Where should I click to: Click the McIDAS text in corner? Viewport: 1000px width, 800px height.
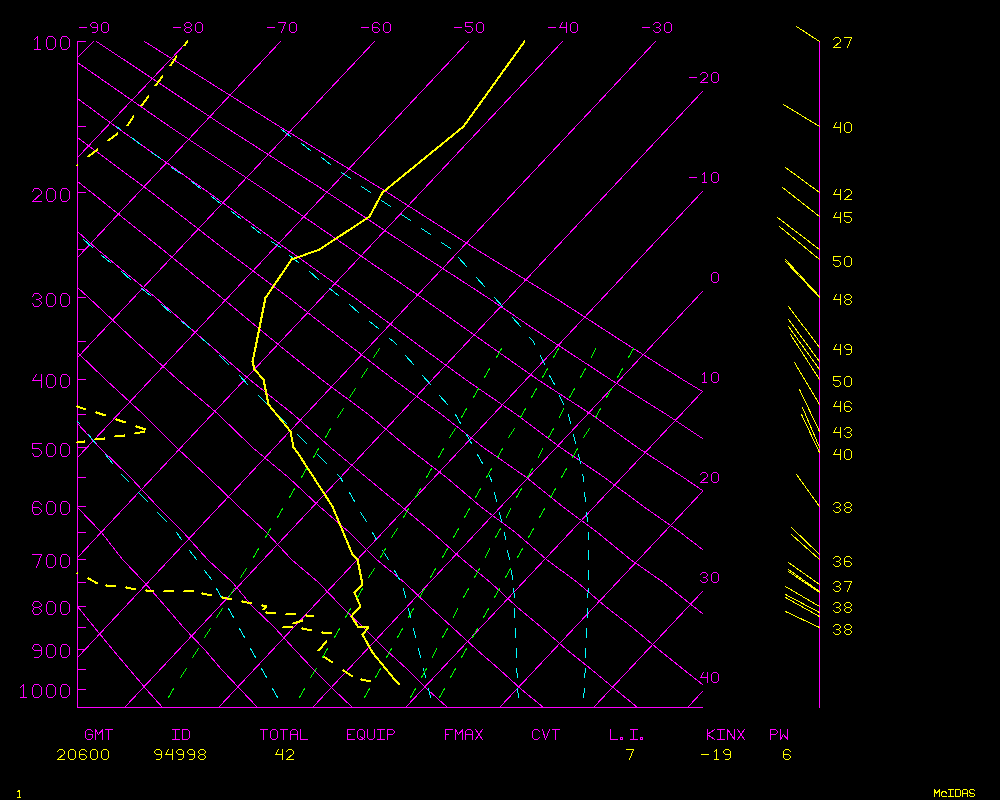(955, 793)
